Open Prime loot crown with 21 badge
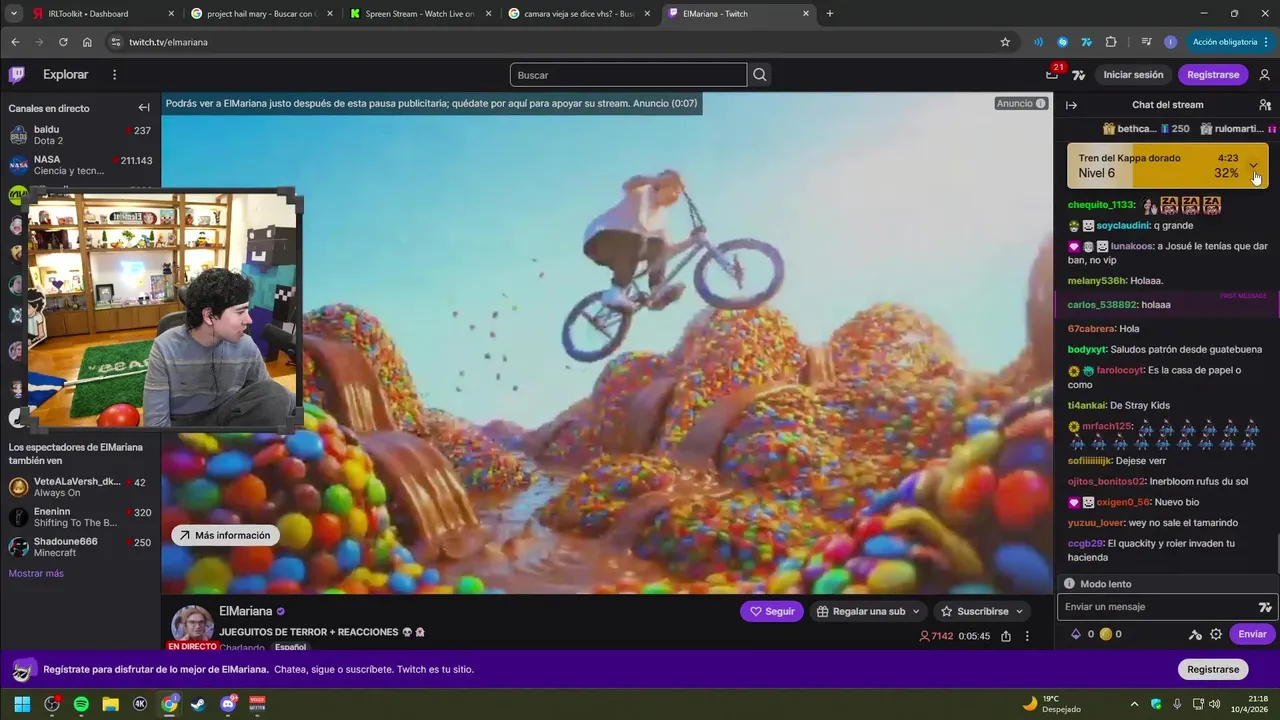 point(1053,73)
